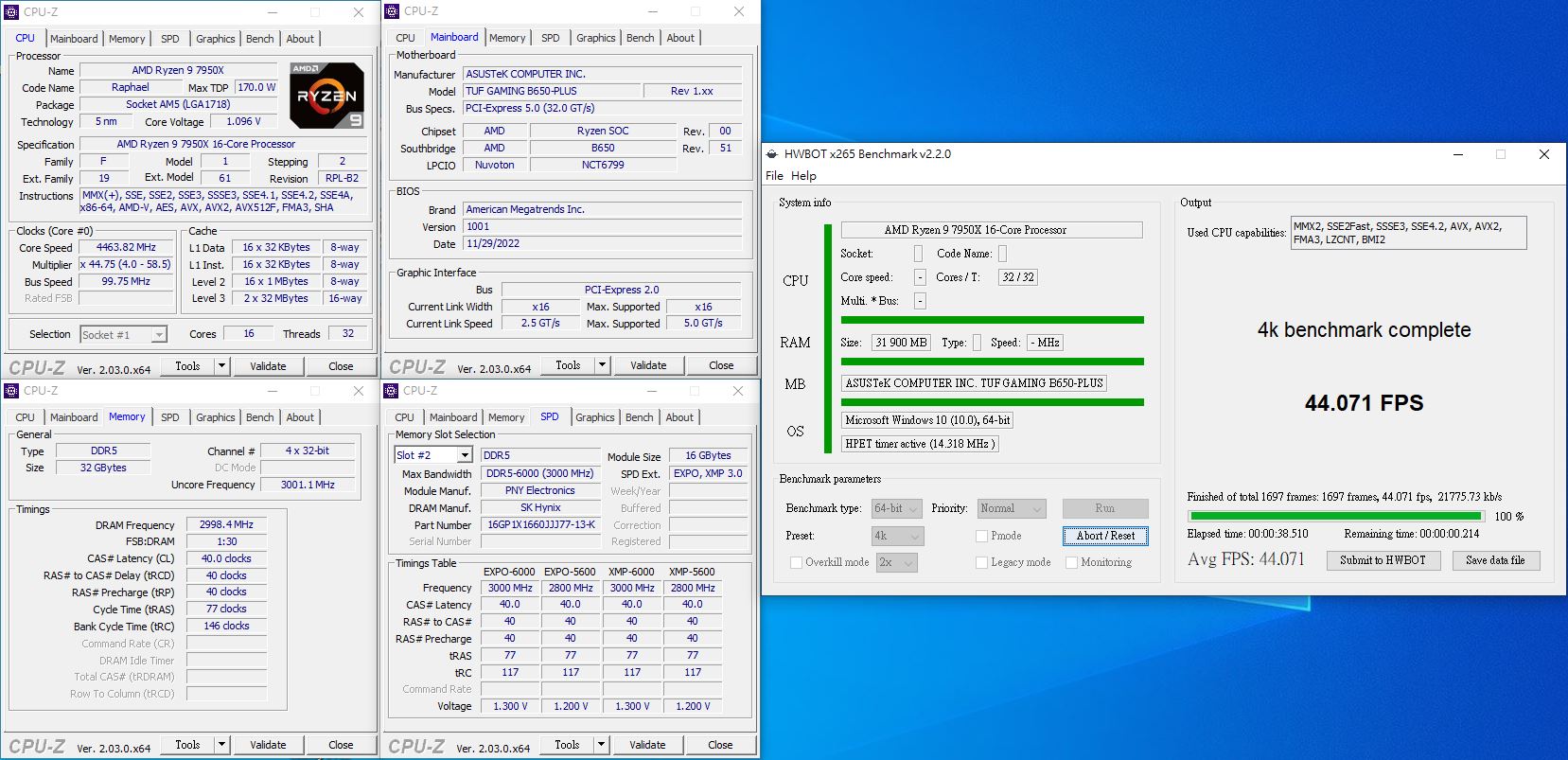Open the Slot #2 memory slot dropdown
1568x760 pixels.
tap(464, 455)
